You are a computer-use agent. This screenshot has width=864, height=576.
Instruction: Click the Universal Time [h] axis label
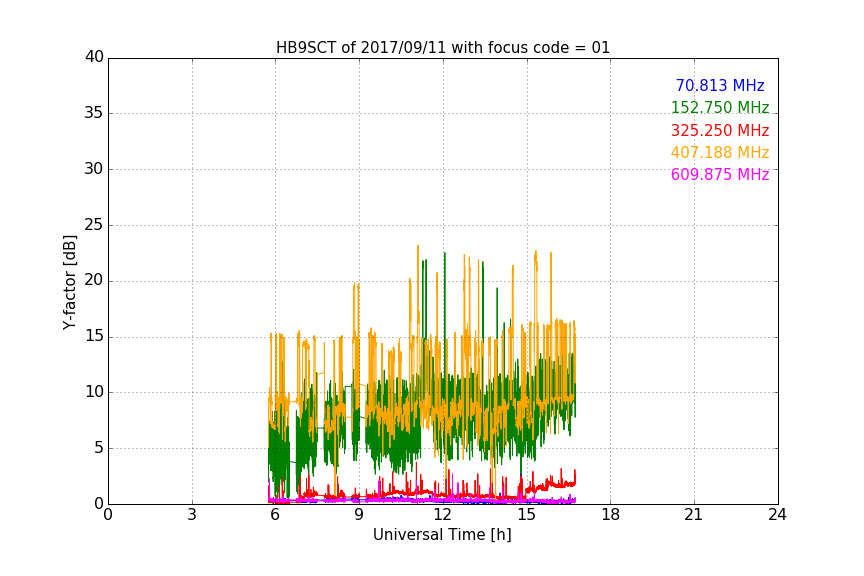pos(442,535)
